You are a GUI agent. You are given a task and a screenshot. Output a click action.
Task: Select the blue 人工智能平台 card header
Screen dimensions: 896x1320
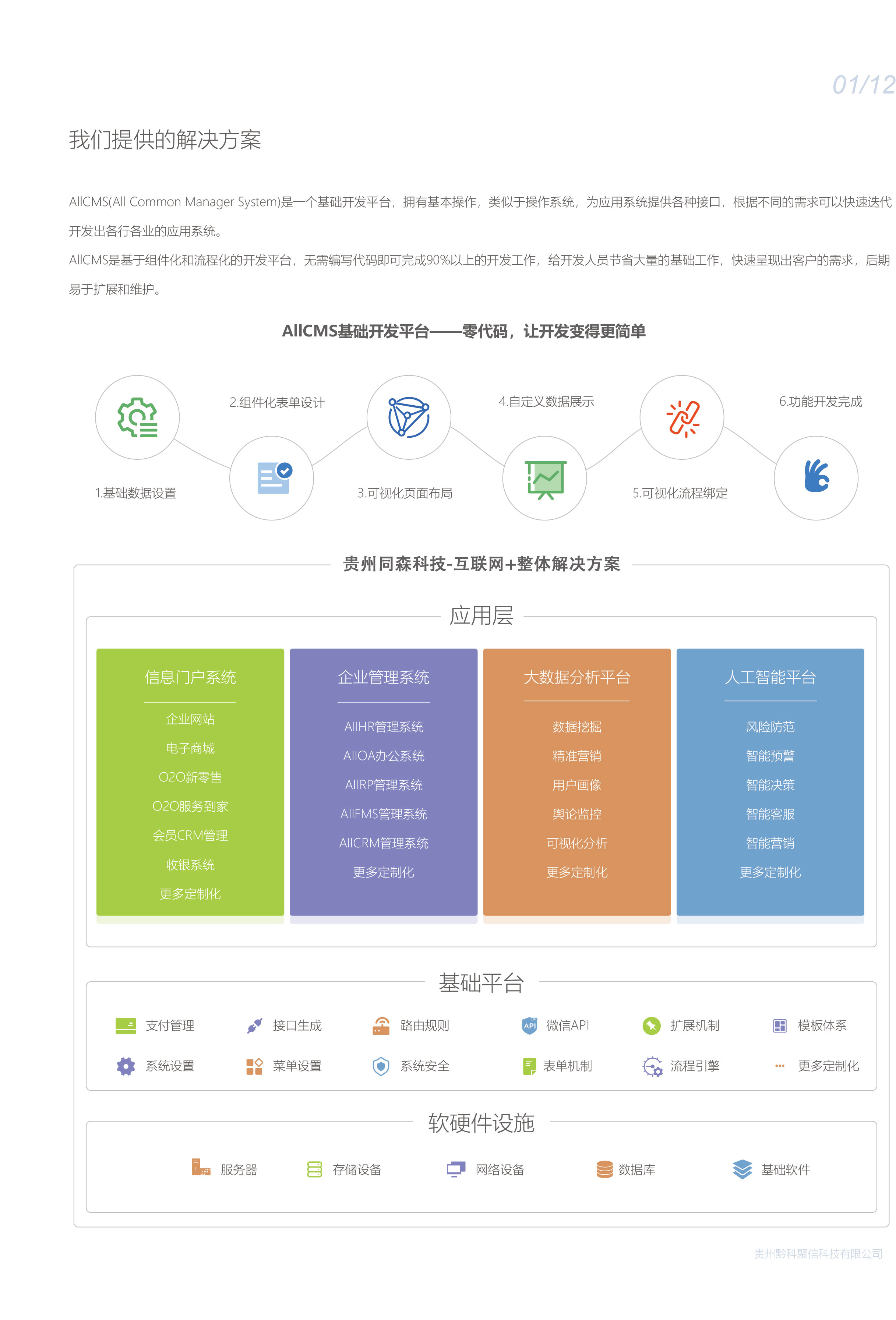point(770,677)
